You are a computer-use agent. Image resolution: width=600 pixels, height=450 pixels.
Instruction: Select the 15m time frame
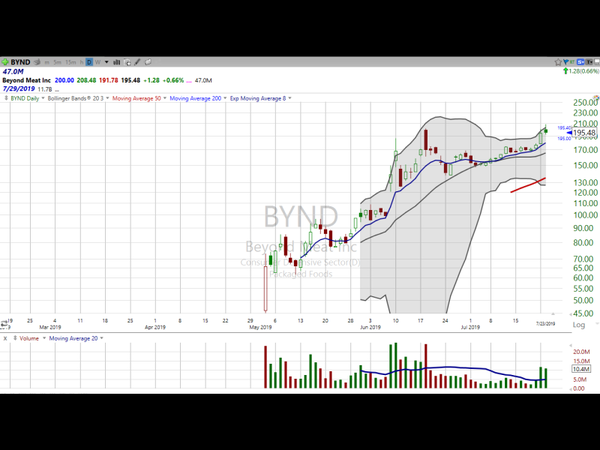pos(70,62)
